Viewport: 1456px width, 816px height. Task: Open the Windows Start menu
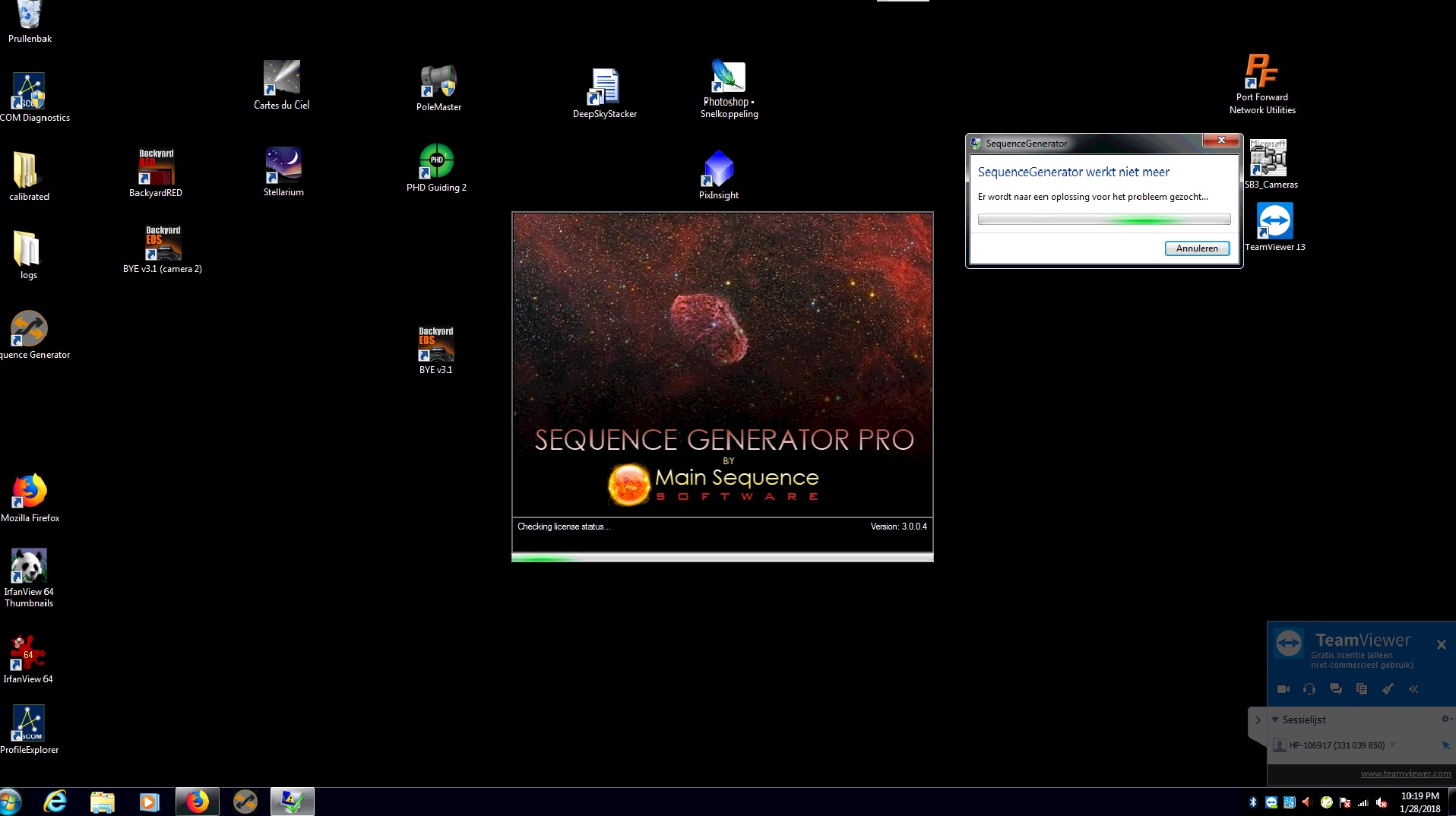11,802
